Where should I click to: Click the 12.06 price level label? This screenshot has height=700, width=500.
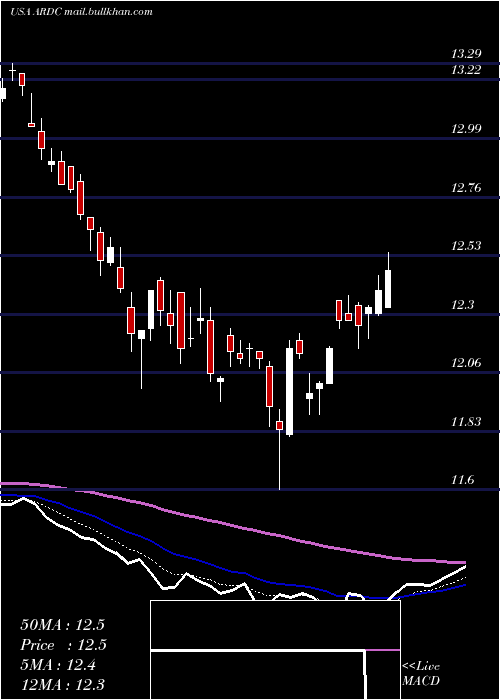click(x=466, y=363)
